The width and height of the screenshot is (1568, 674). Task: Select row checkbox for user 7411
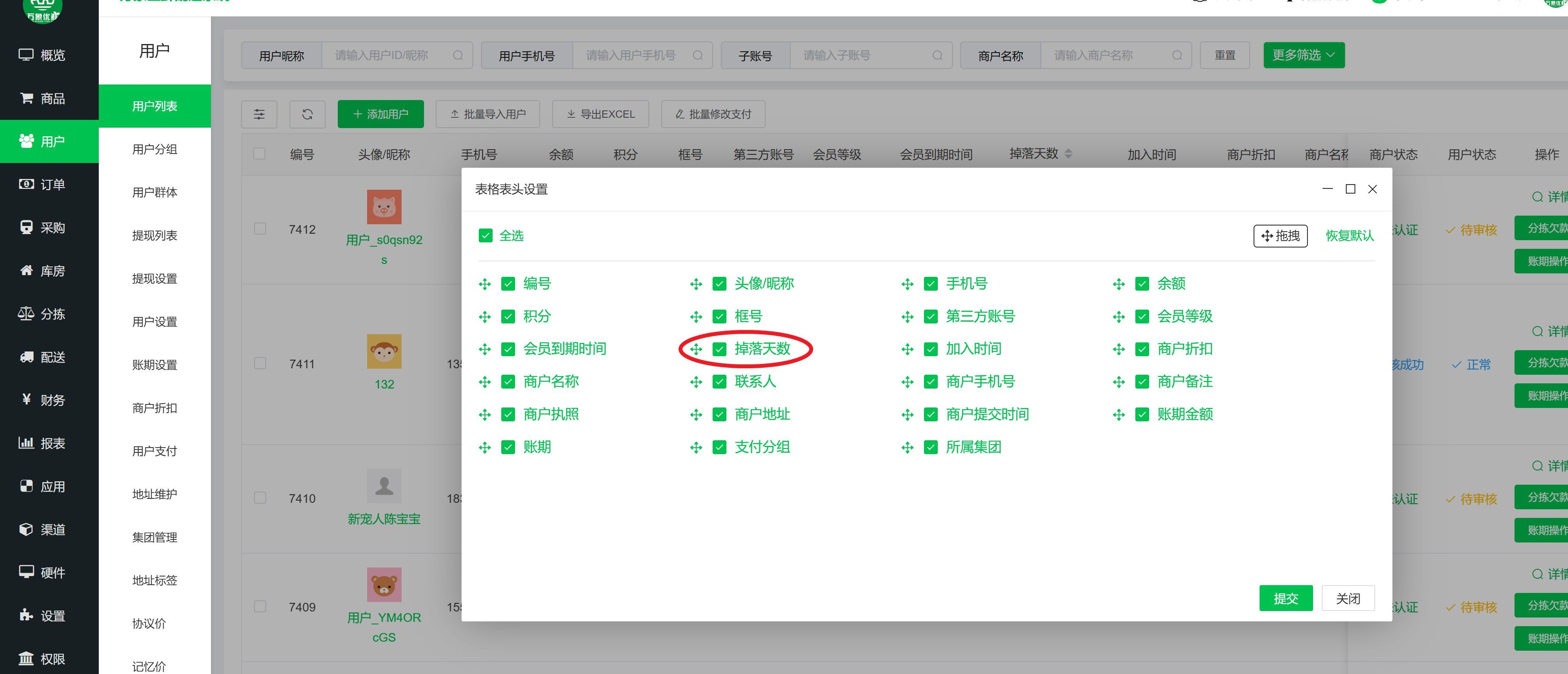tap(260, 363)
